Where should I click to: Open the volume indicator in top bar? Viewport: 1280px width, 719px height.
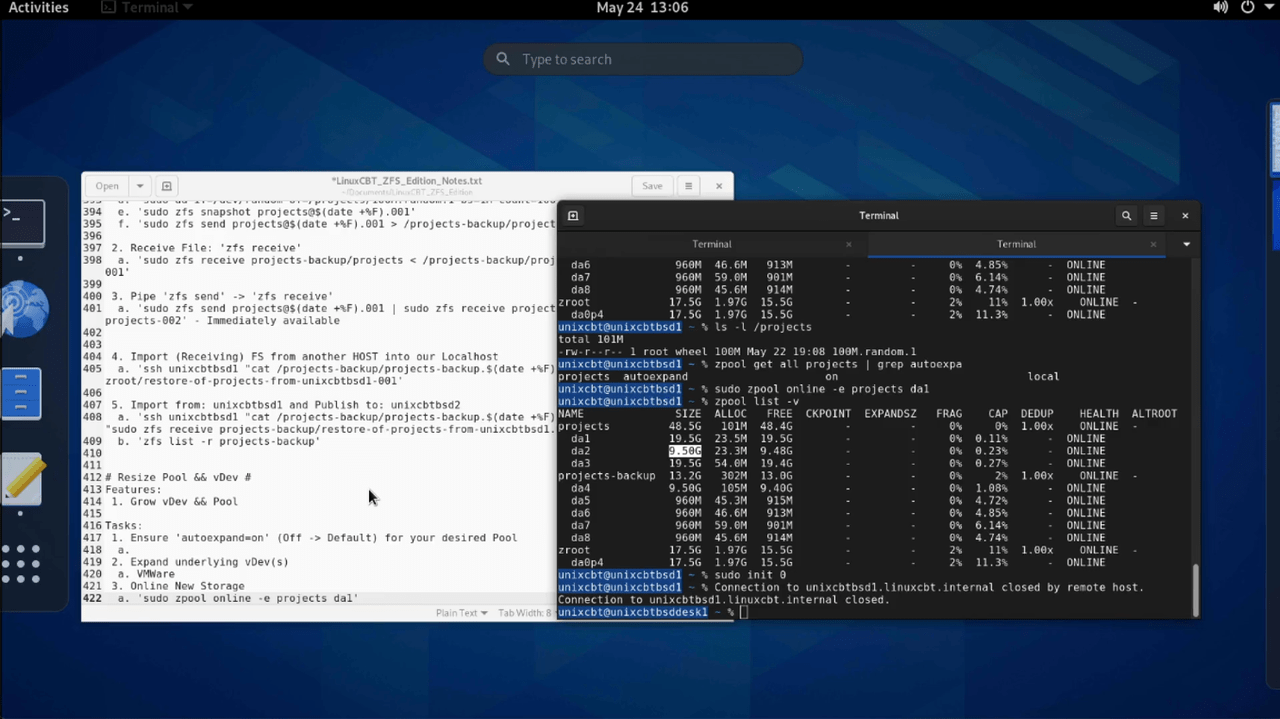pos(1221,8)
